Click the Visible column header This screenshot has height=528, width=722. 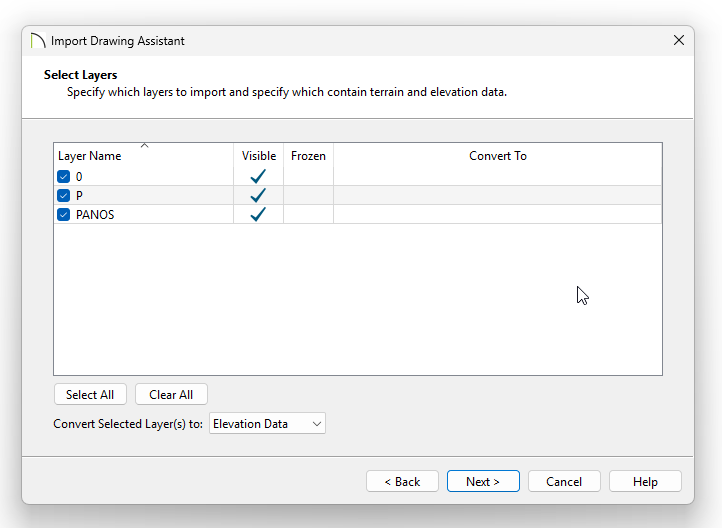click(258, 156)
